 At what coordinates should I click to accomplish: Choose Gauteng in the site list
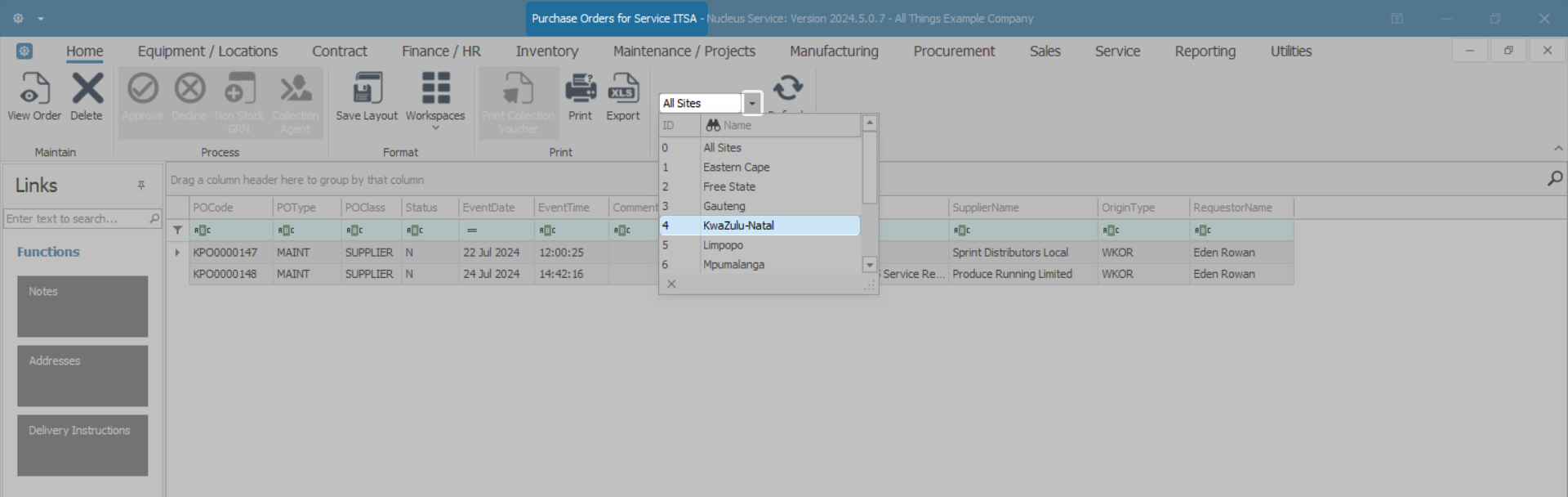724,206
